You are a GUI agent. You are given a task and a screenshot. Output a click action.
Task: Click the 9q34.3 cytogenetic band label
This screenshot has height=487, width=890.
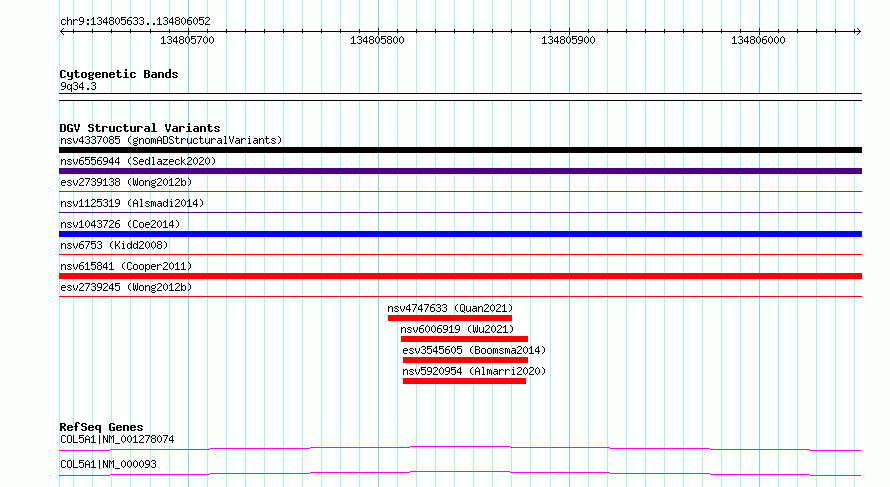pyautogui.click(x=78, y=86)
